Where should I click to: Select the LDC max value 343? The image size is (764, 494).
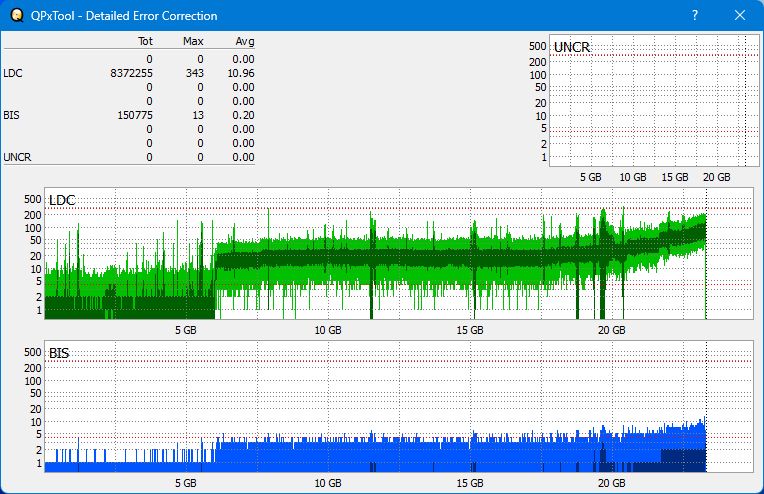point(194,73)
